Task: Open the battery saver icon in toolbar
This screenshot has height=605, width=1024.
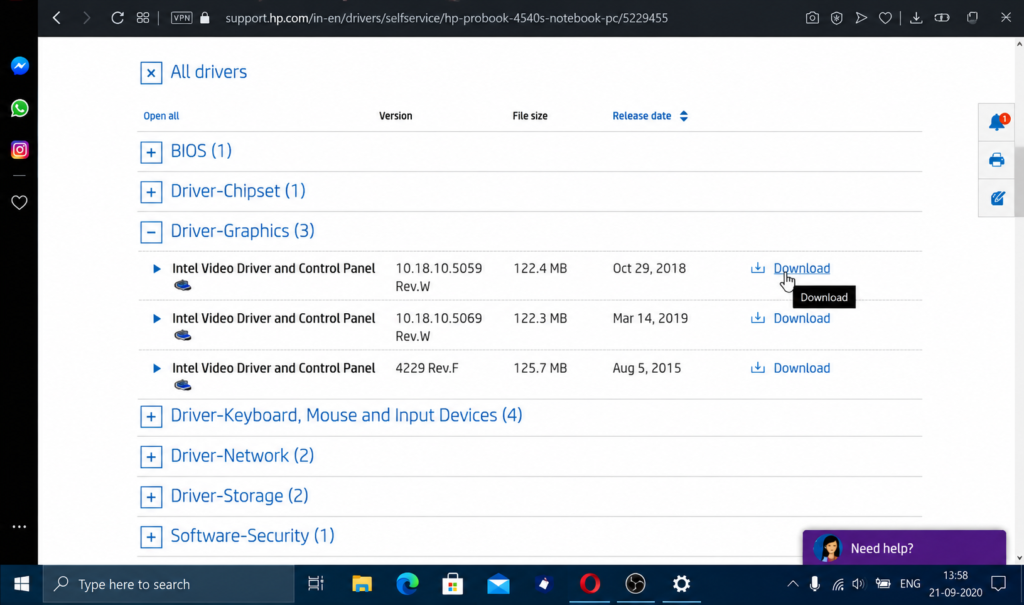Action: [x=942, y=18]
